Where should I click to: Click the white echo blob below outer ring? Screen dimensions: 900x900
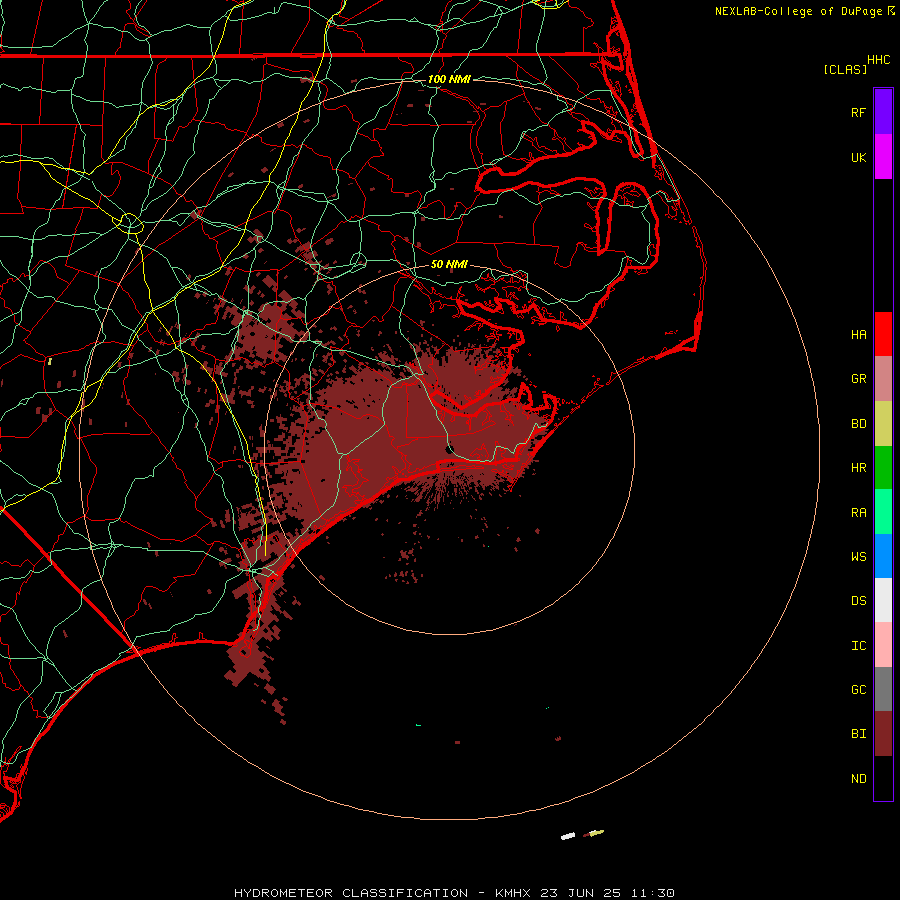568,836
